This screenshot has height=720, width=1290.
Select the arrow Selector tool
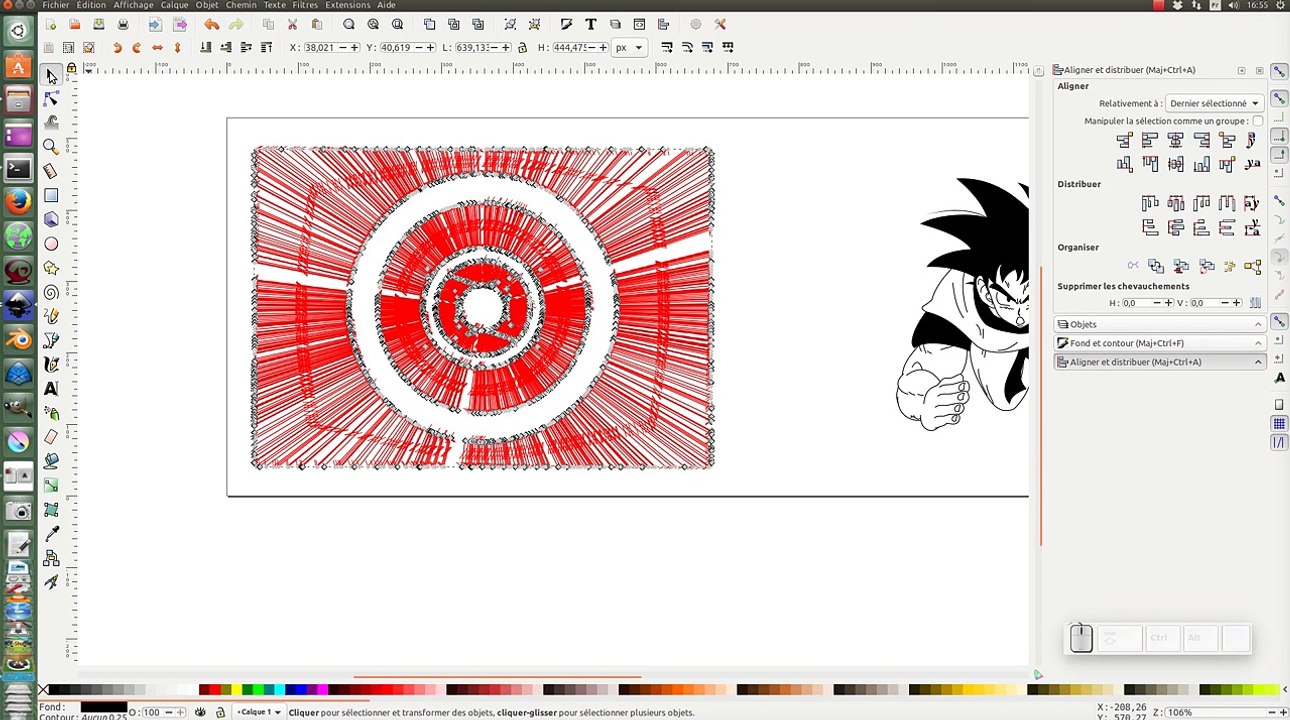(51, 76)
